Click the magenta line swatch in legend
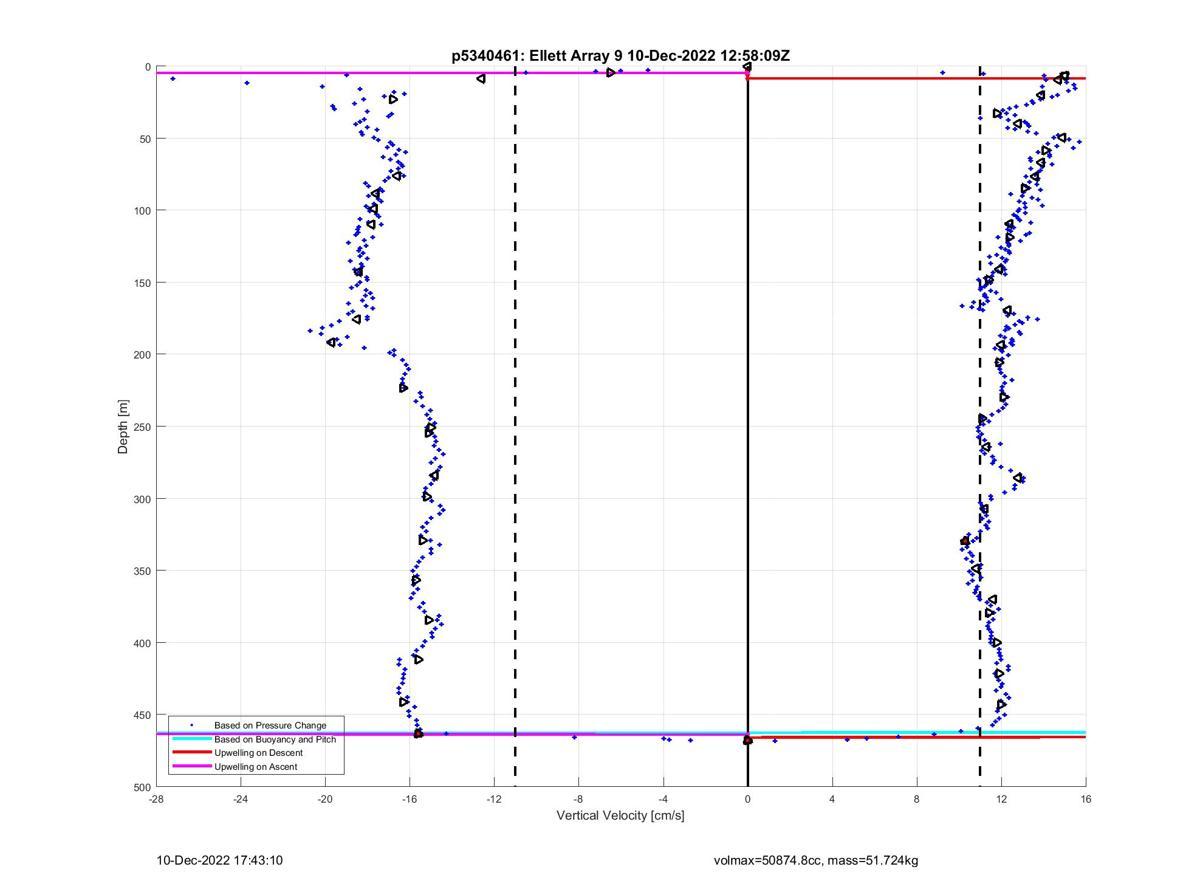Viewport: 1200px width, 885px height. tap(192, 767)
